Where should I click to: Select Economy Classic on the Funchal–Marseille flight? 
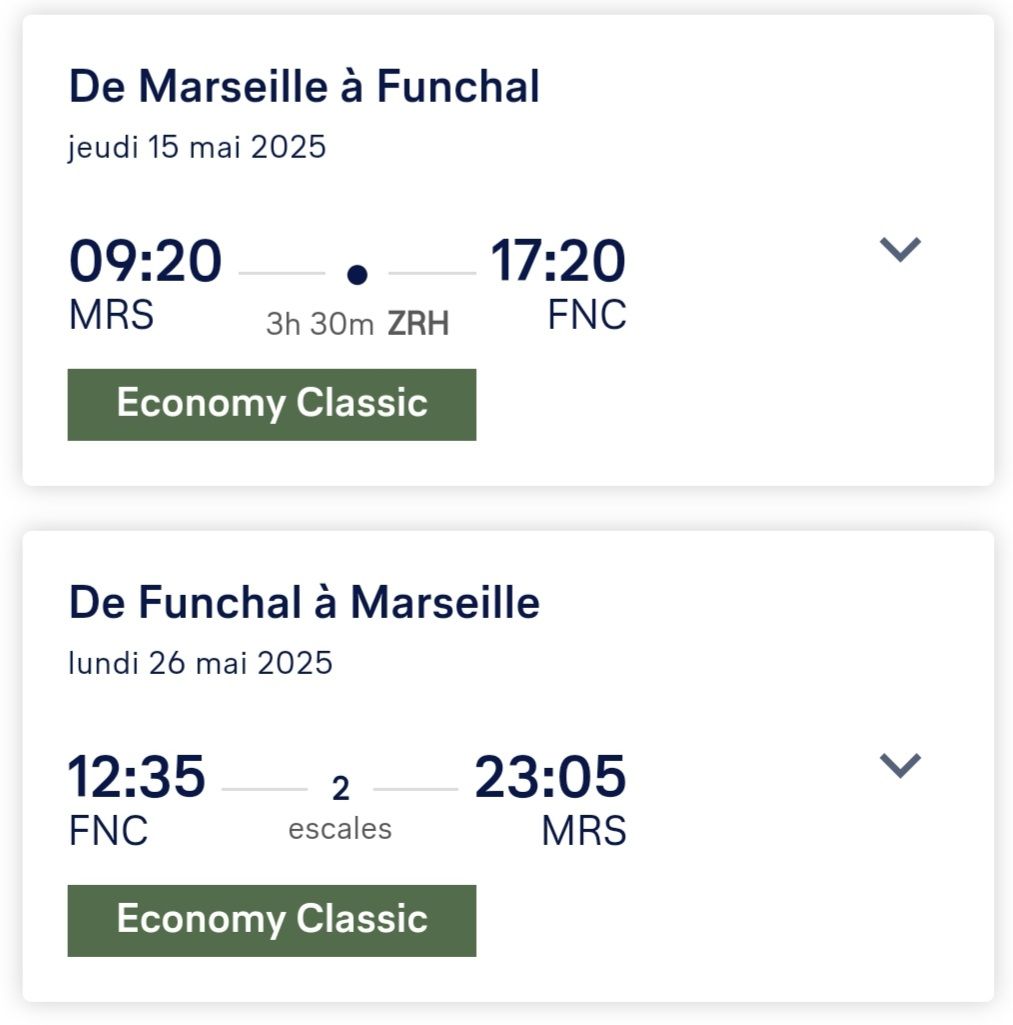point(272,920)
